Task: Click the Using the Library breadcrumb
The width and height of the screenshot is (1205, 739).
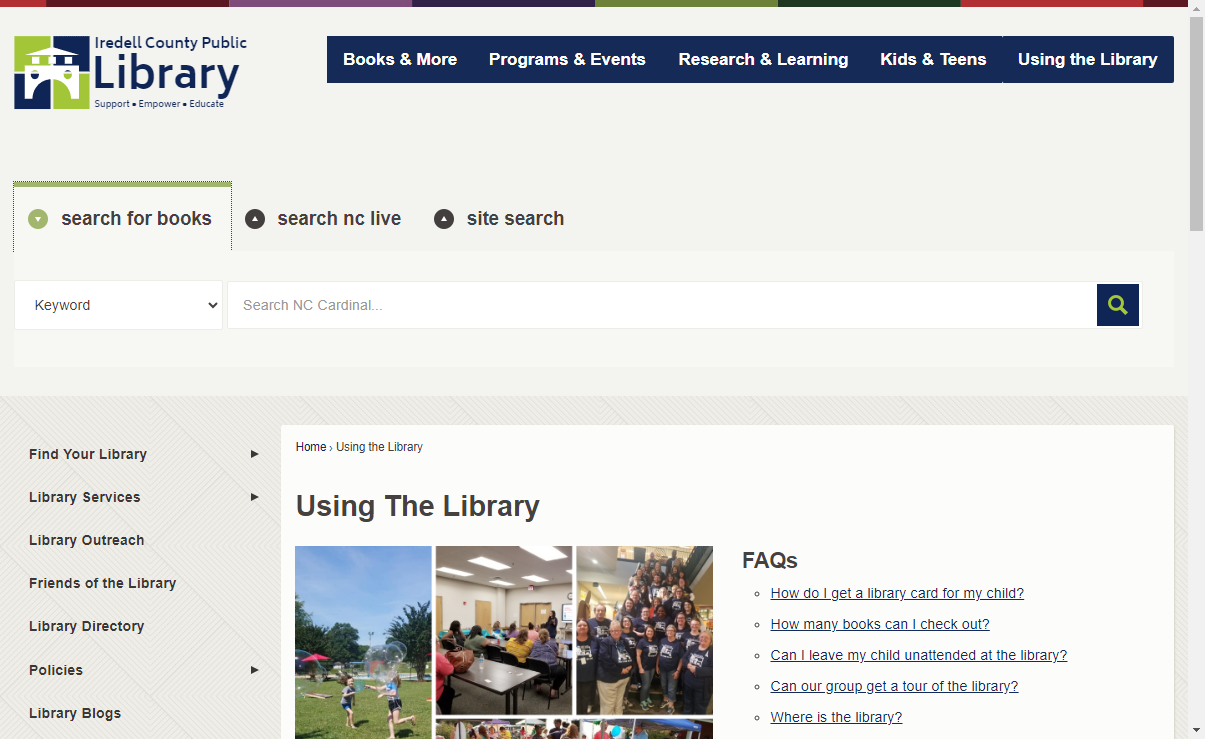Action: (x=379, y=447)
